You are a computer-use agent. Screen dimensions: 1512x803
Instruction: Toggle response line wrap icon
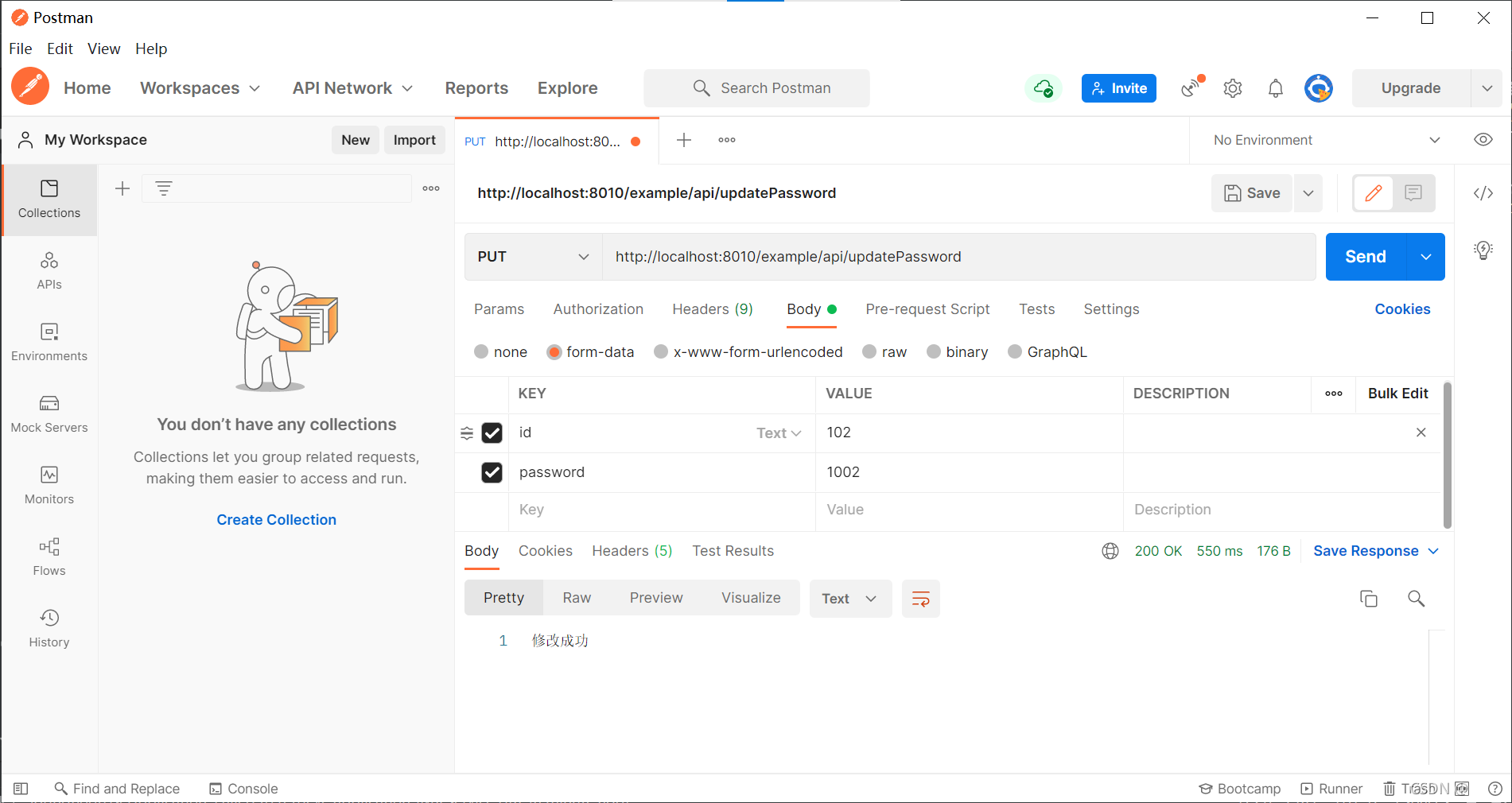[x=921, y=599]
